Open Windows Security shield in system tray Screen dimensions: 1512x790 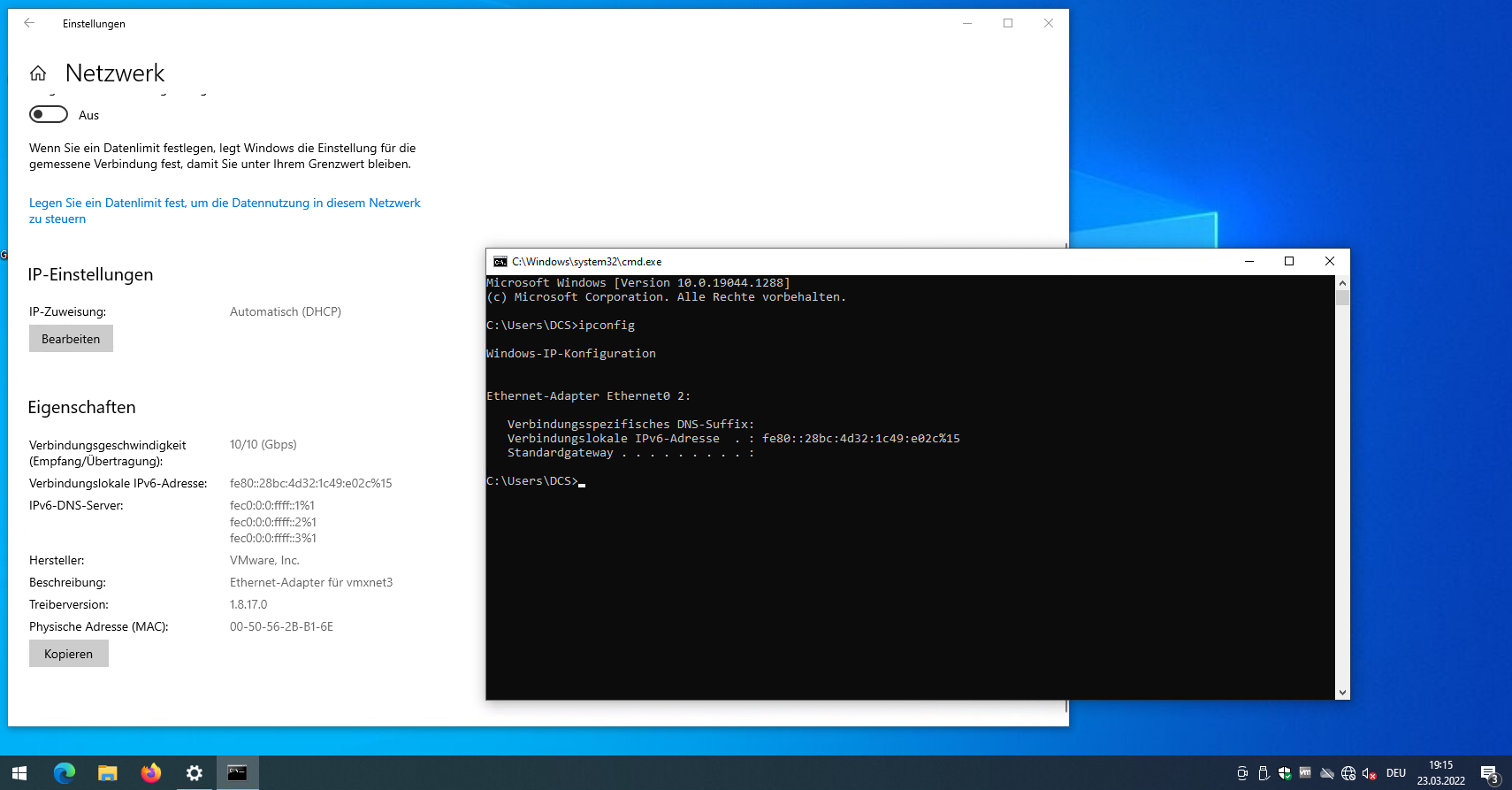click(x=1285, y=773)
